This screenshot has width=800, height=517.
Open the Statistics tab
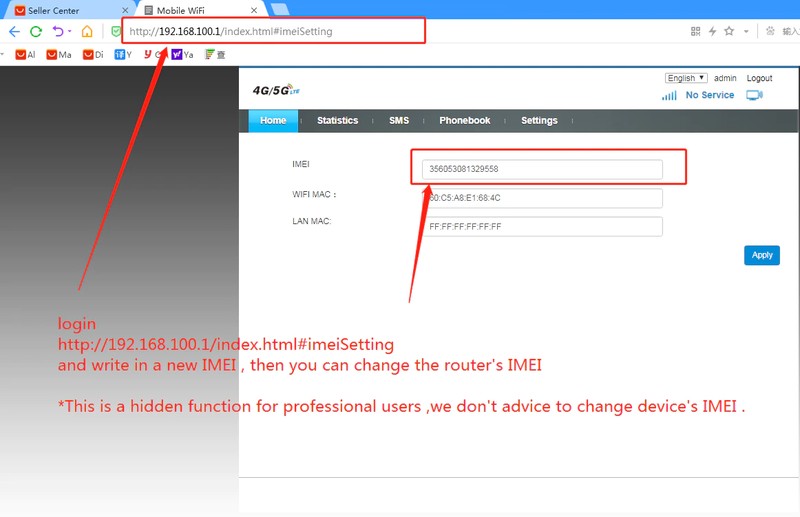(x=337, y=121)
